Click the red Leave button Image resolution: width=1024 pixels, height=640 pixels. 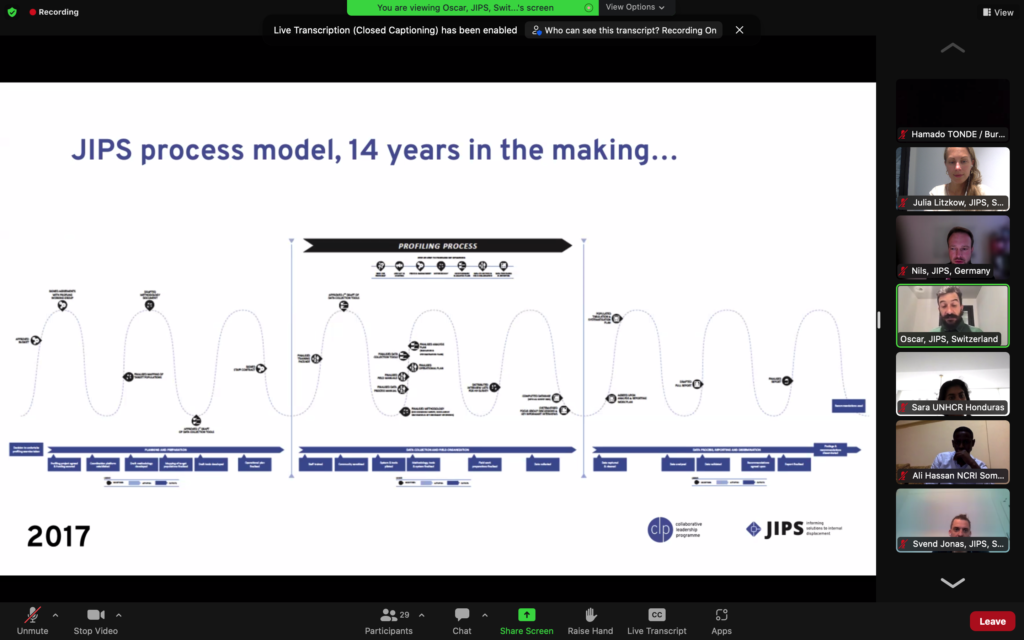point(992,620)
